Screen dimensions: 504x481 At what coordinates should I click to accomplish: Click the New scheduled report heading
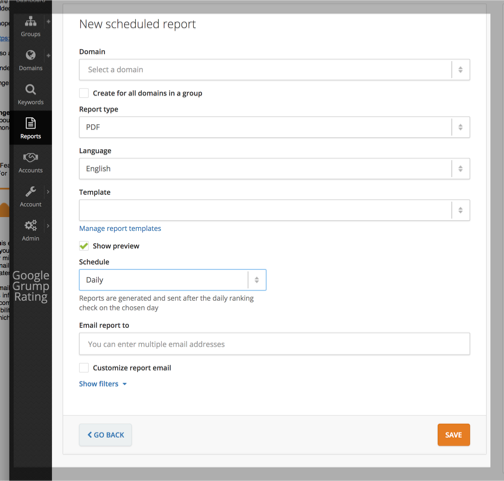(137, 24)
